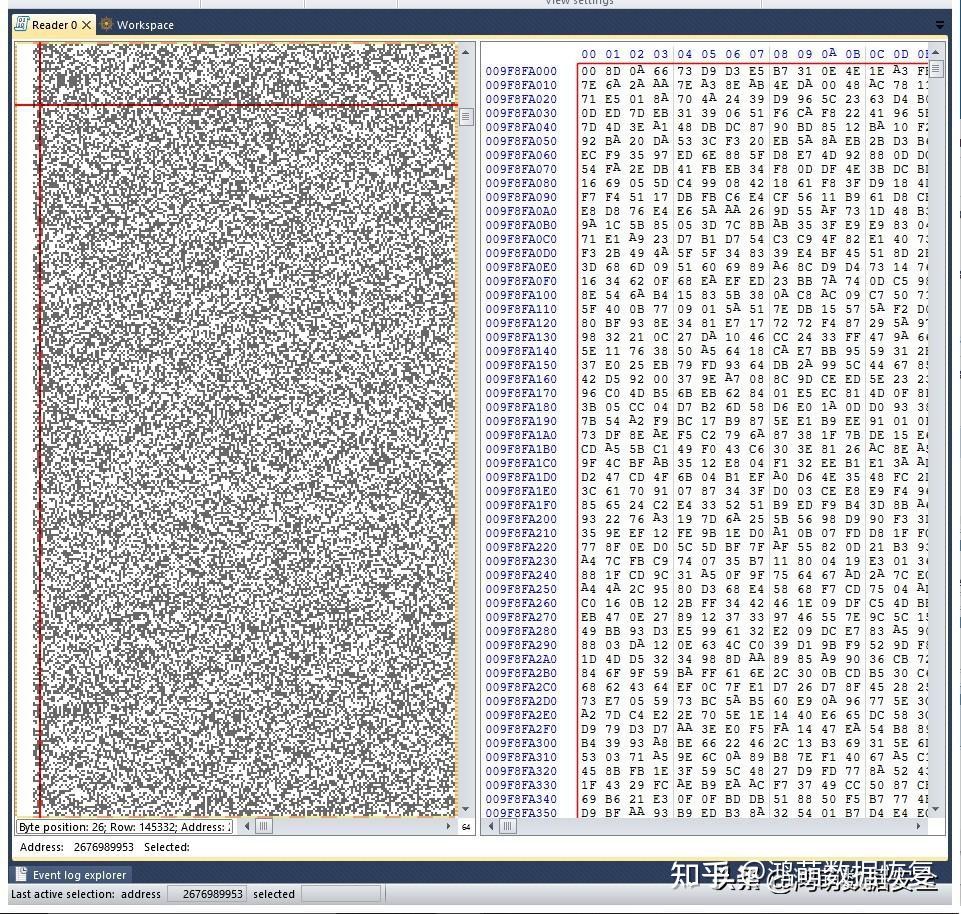Click the empty selected field in status bar

pos(340,894)
